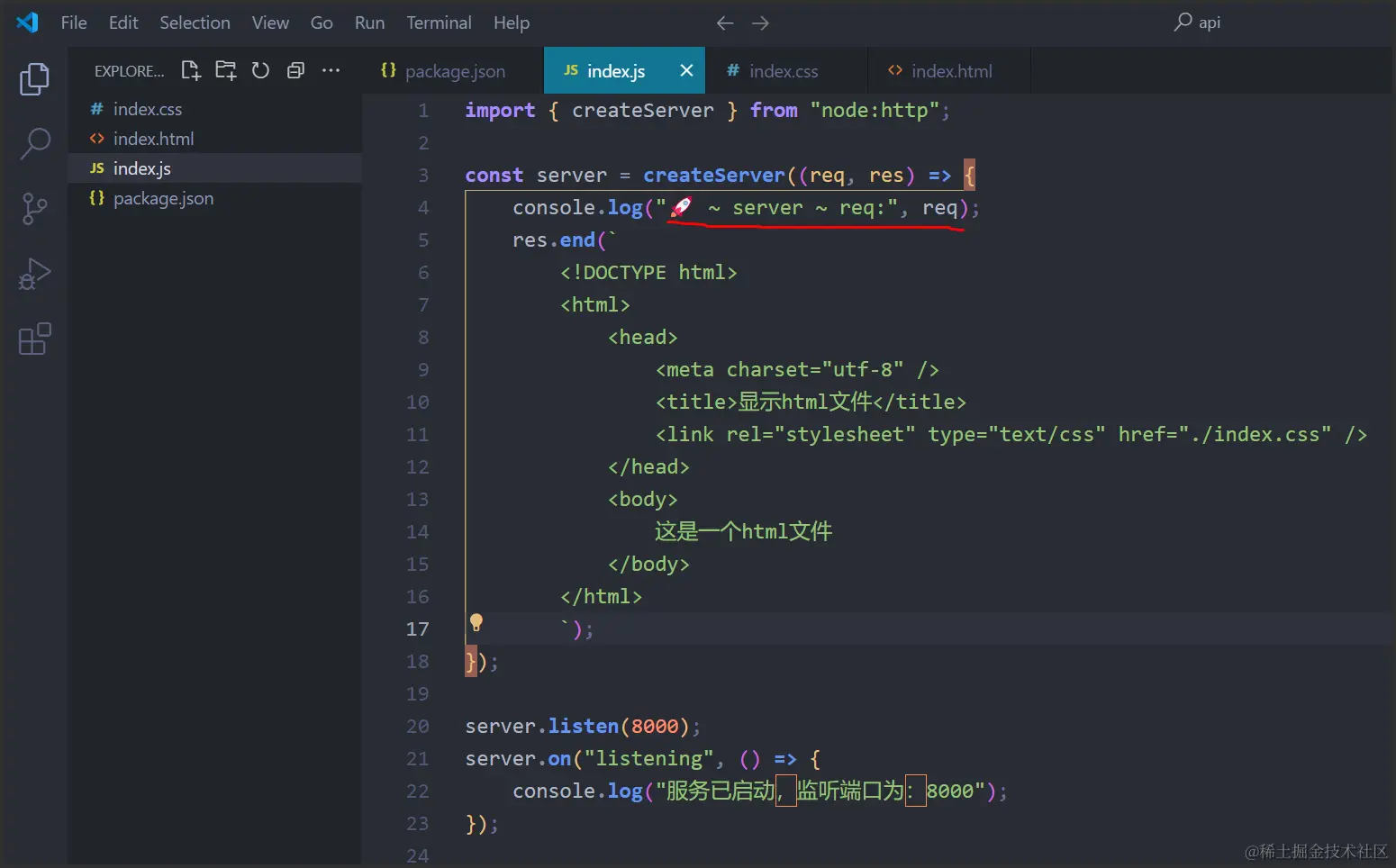Click the lightbulb code action icon

click(476, 622)
